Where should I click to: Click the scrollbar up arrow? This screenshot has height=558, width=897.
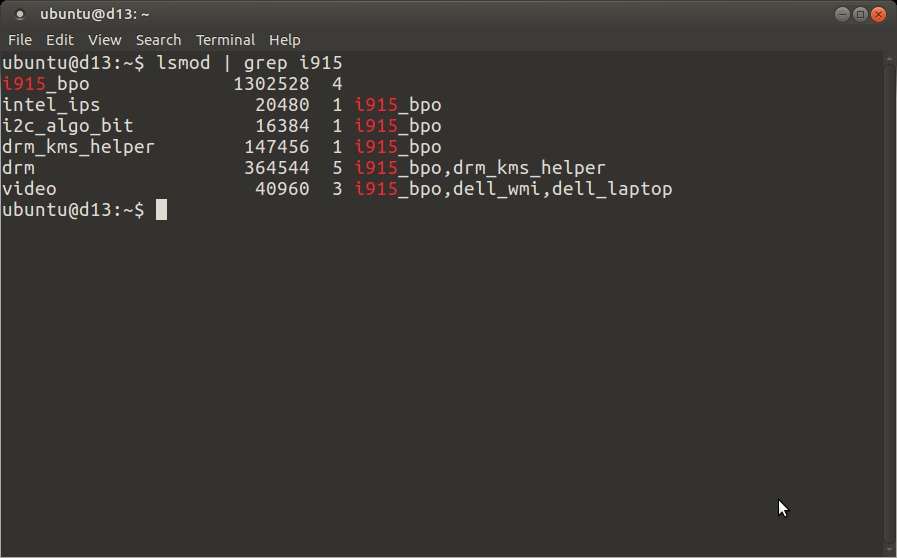pos(889,58)
